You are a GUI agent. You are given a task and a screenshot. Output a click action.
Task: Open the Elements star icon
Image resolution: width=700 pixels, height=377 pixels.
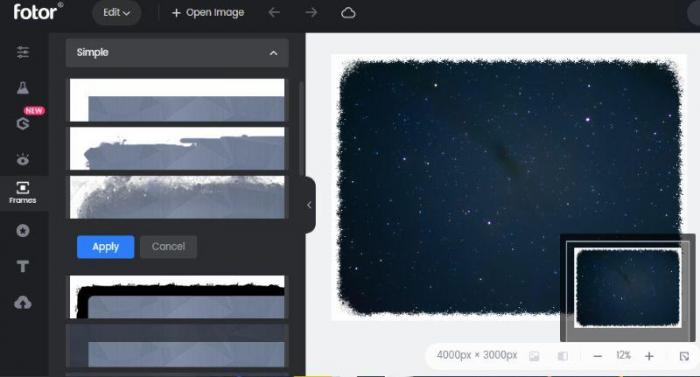[x=23, y=230]
